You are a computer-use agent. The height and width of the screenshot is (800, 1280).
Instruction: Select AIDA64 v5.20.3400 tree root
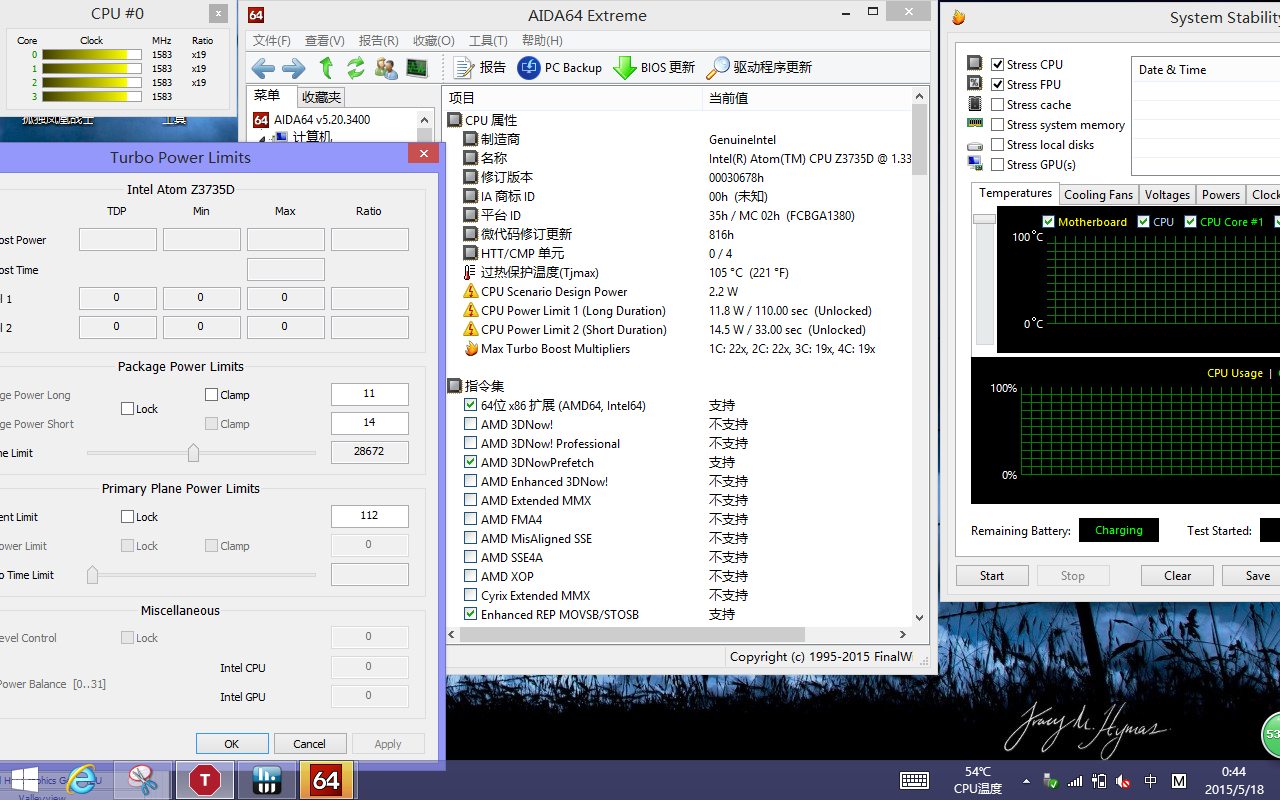click(312, 120)
